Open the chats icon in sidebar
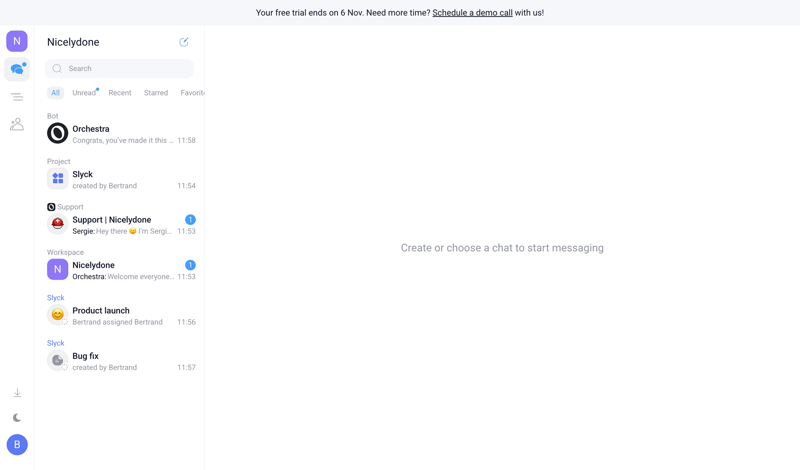 click(17, 69)
